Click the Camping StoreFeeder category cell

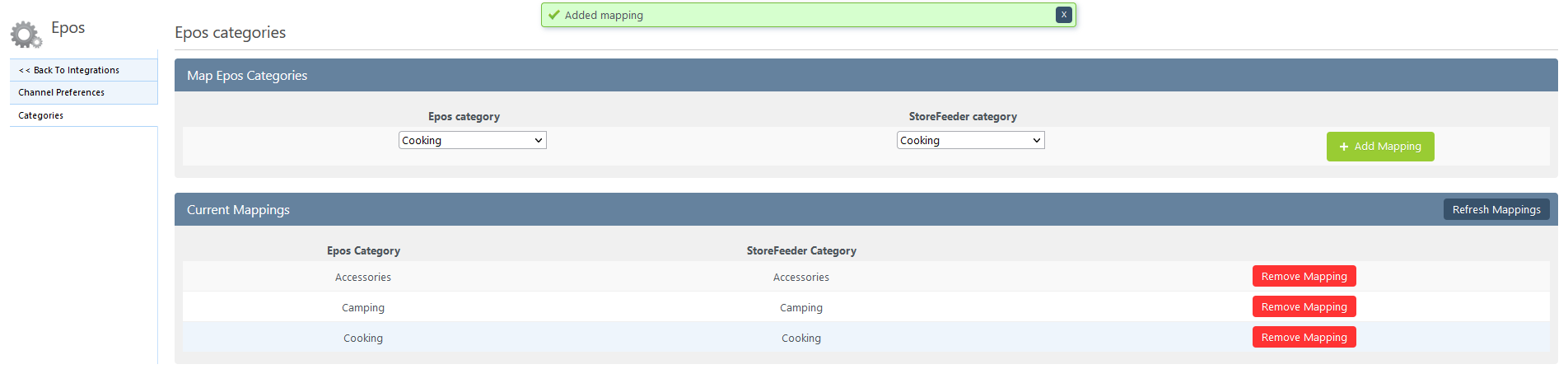coord(801,307)
